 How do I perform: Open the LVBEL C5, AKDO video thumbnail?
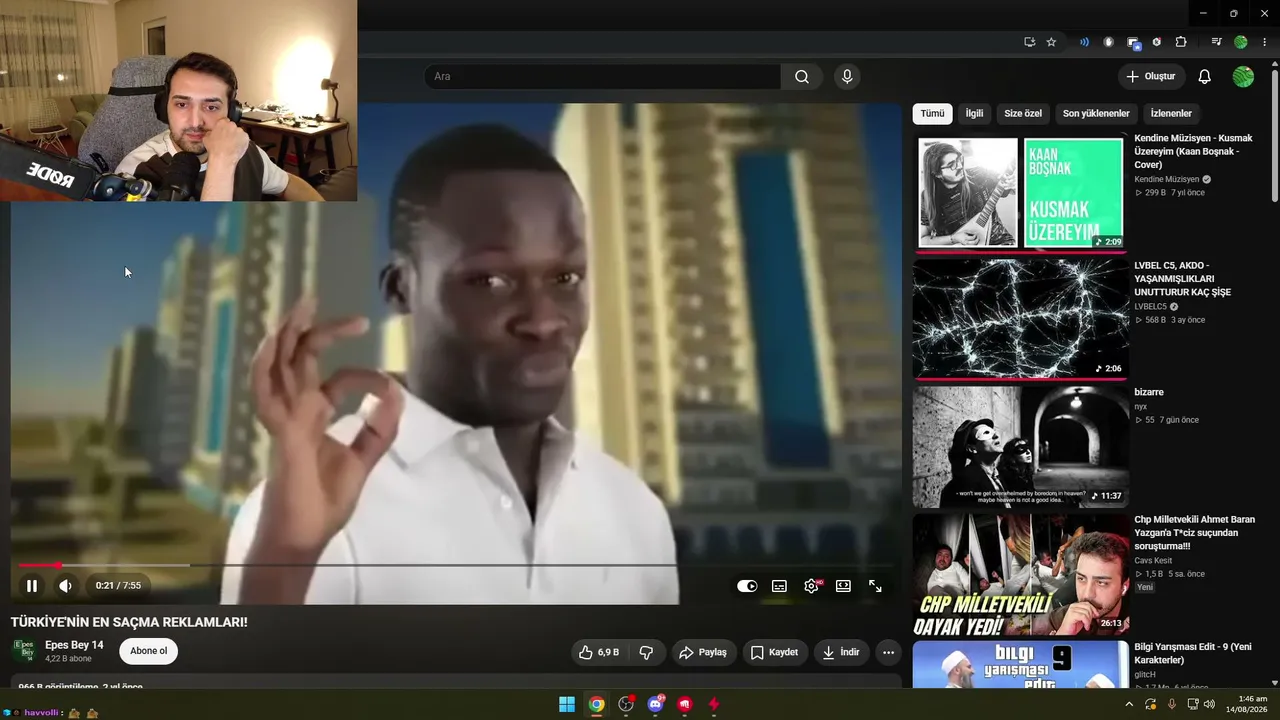pos(1020,320)
